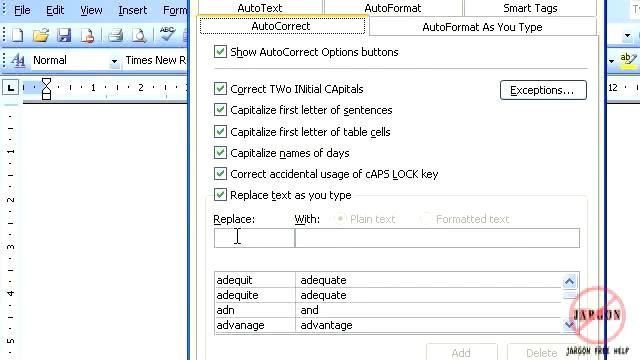The height and width of the screenshot is (360, 640).
Task: Switch to the AutoFormat tab
Action: [x=393, y=8]
